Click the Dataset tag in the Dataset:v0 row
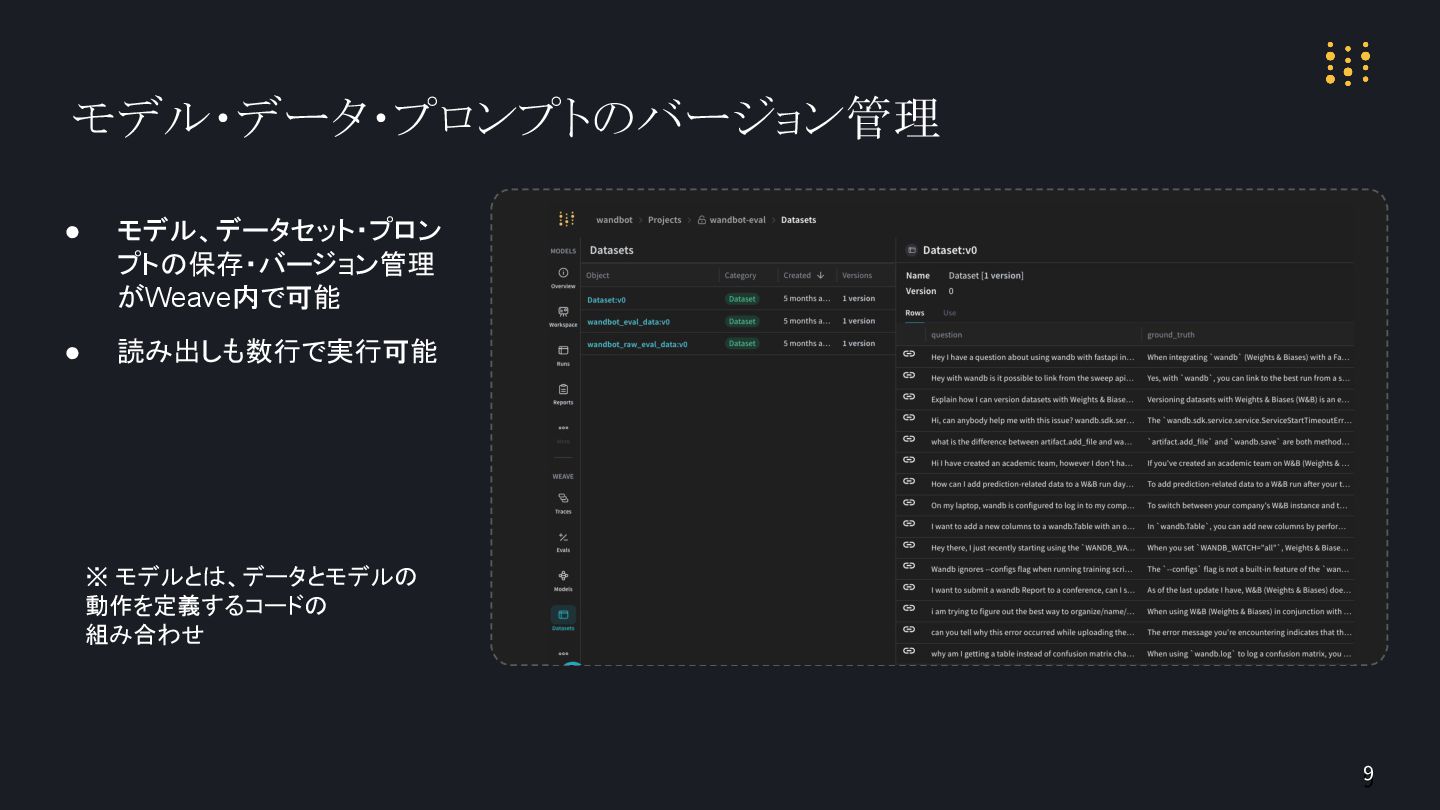Viewport: 1440px width, 810px height. [x=742, y=299]
